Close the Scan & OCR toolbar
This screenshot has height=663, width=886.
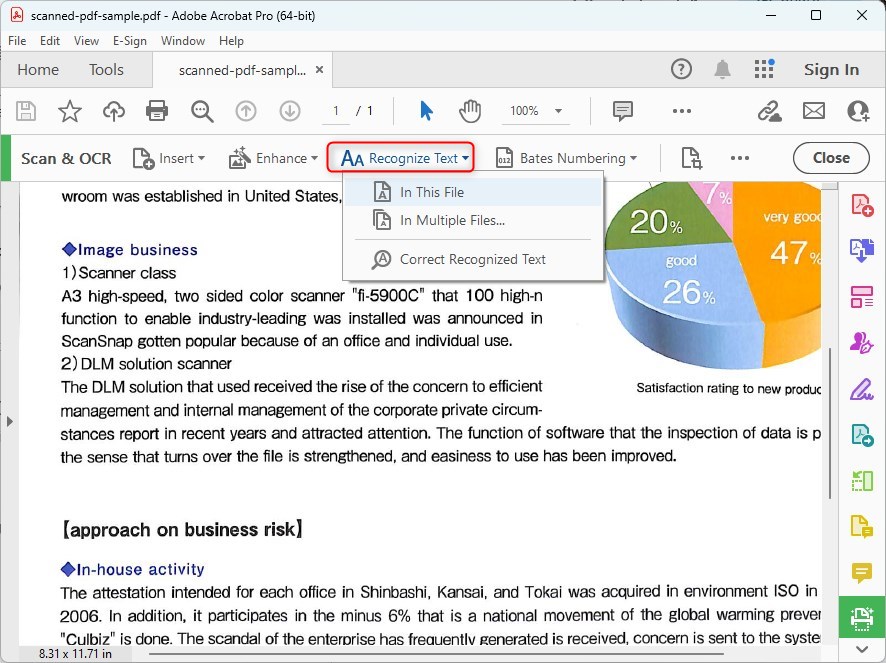pos(831,158)
